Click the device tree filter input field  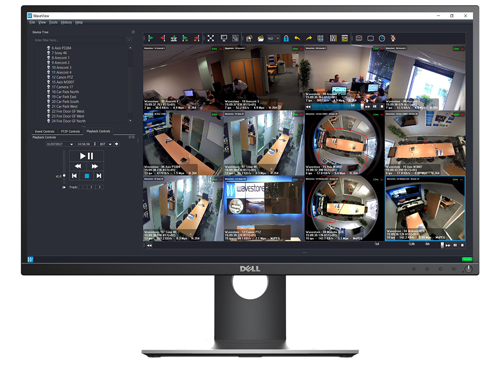click(x=79, y=40)
